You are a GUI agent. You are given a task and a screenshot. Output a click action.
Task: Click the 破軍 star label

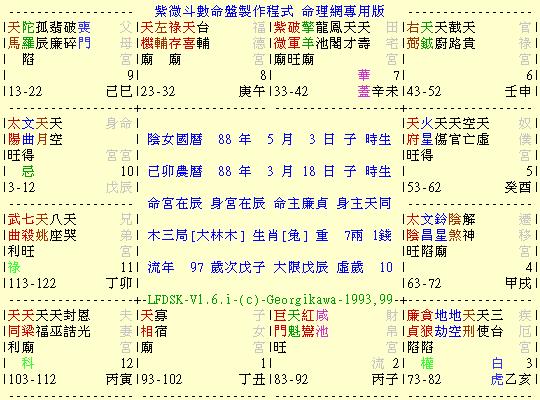[x=294, y=35]
